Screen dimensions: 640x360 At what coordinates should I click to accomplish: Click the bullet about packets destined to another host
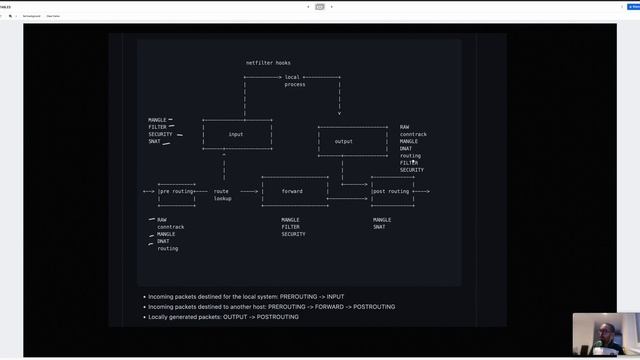pos(269,307)
